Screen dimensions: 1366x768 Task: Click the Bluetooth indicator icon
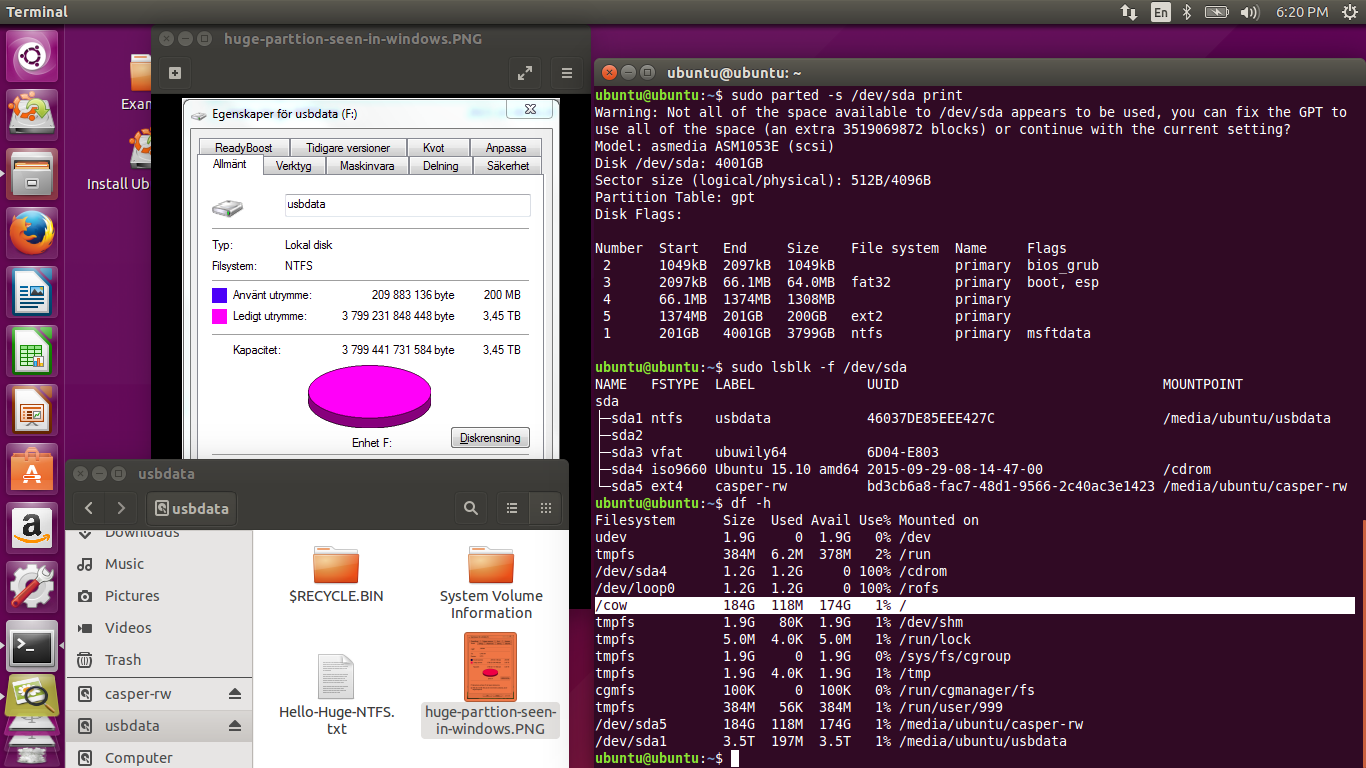coord(1188,12)
